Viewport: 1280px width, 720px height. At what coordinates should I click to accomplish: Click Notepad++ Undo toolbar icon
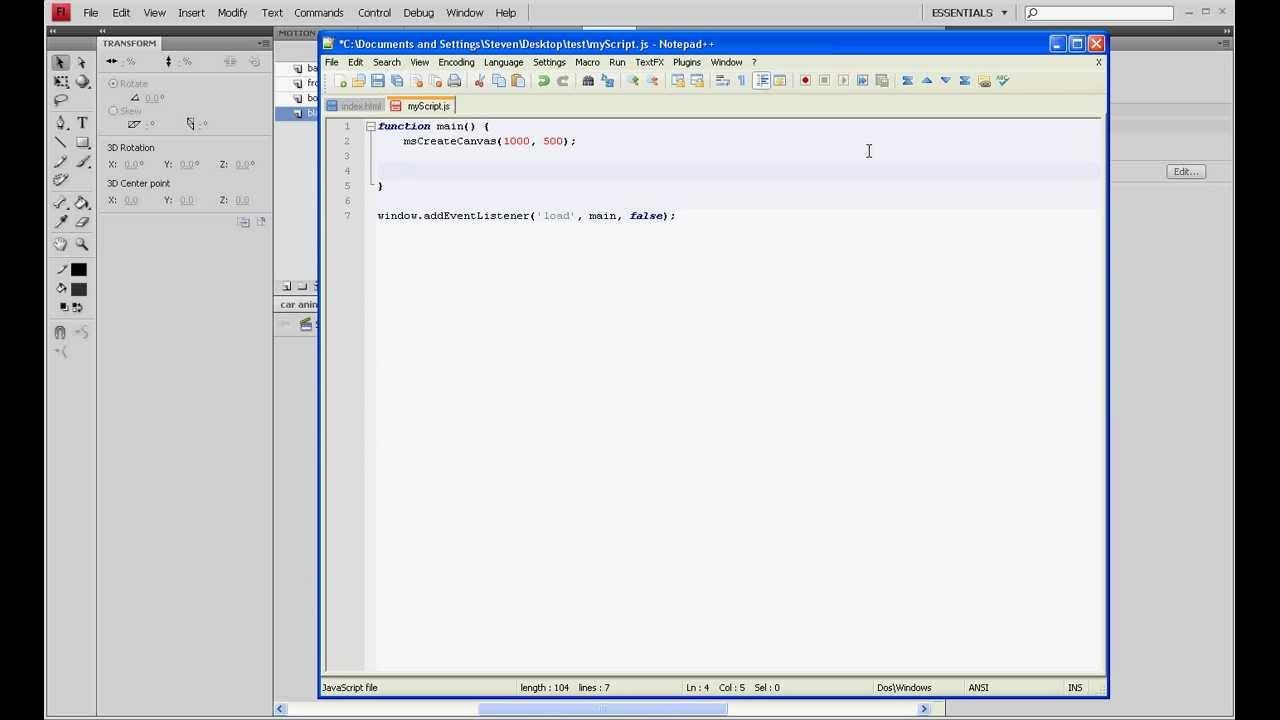point(543,81)
